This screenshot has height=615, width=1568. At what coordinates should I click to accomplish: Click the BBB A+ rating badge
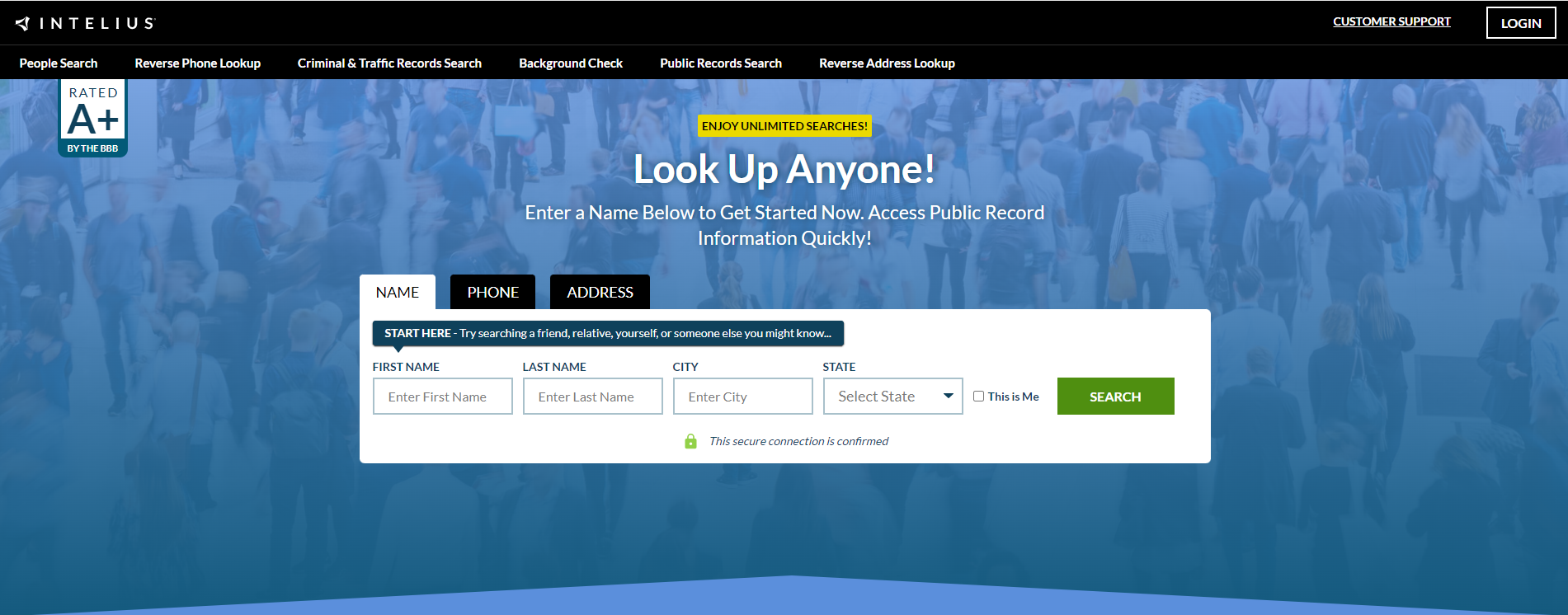click(93, 118)
